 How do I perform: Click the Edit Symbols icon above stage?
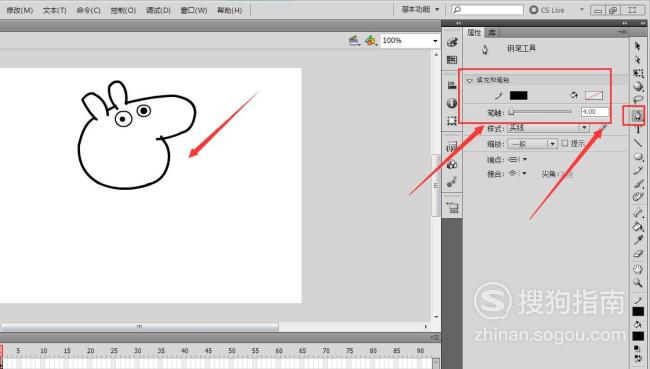click(370, 41)
